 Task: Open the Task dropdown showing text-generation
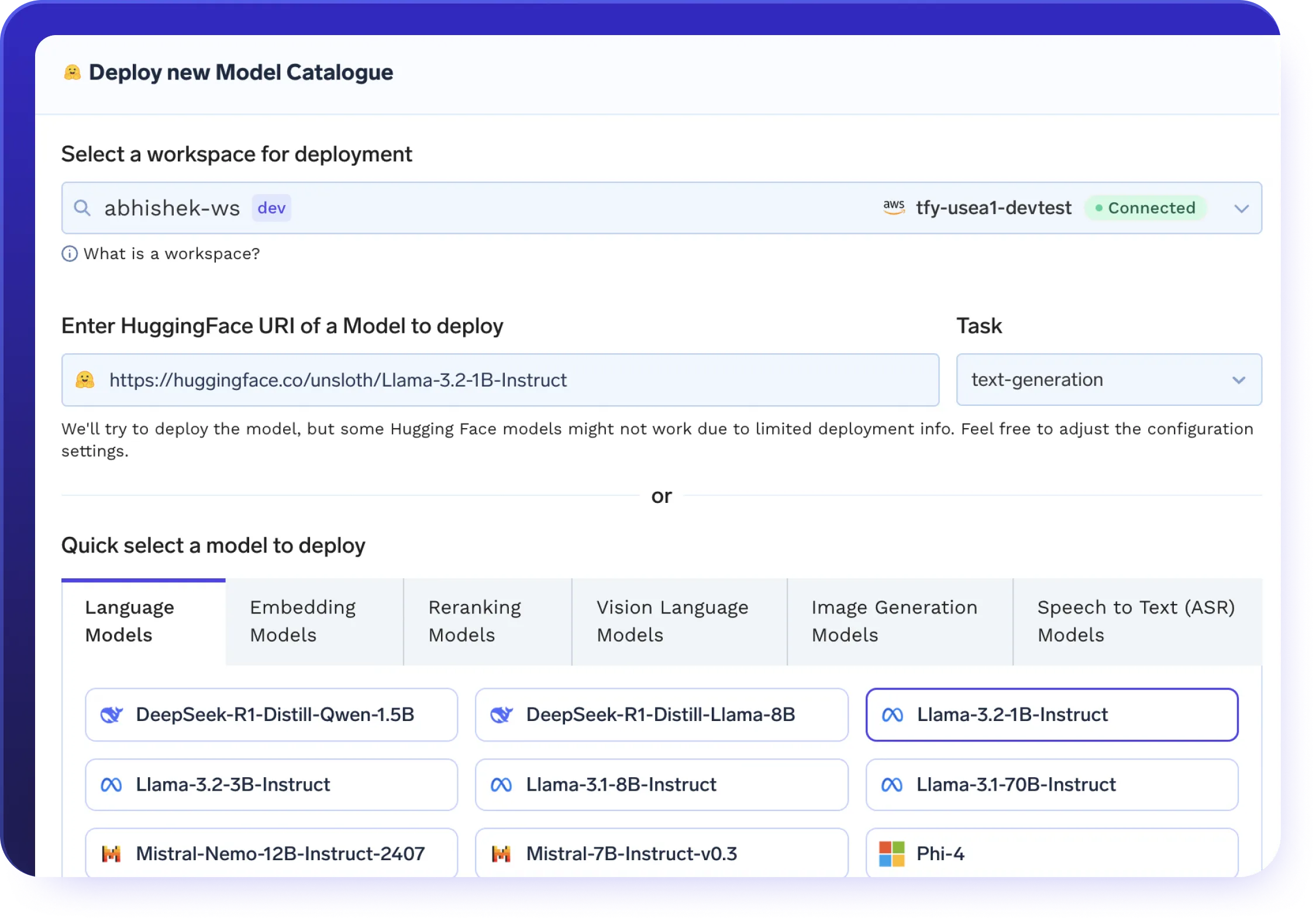(x=1239, y=380)
